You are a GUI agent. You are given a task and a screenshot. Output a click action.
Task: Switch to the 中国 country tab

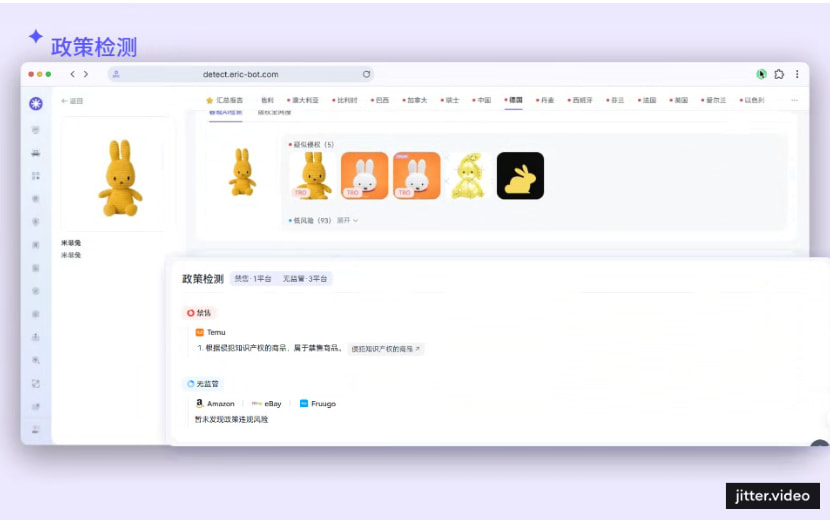click(482, 100)
